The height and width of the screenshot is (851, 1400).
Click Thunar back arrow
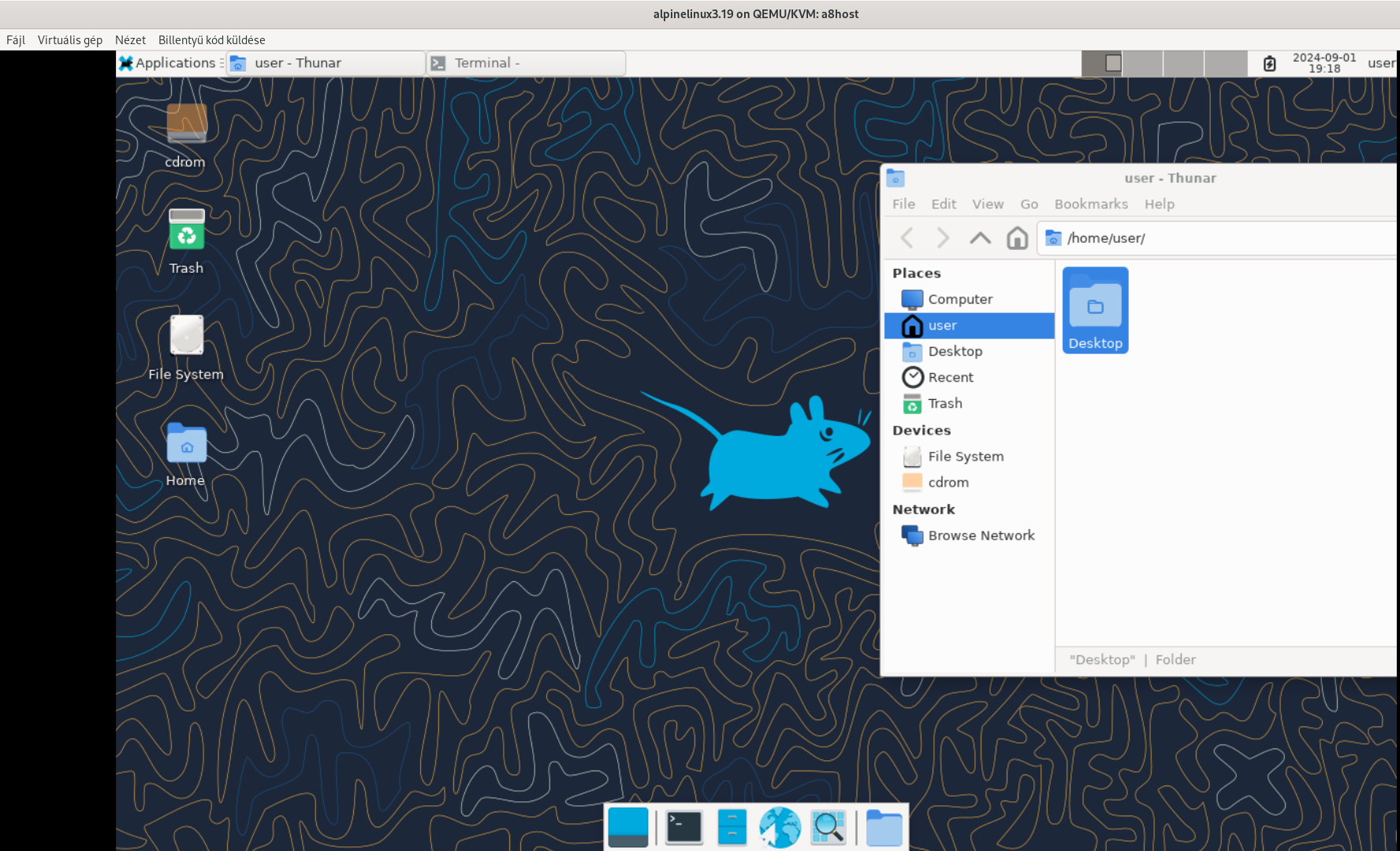(907, 237)
